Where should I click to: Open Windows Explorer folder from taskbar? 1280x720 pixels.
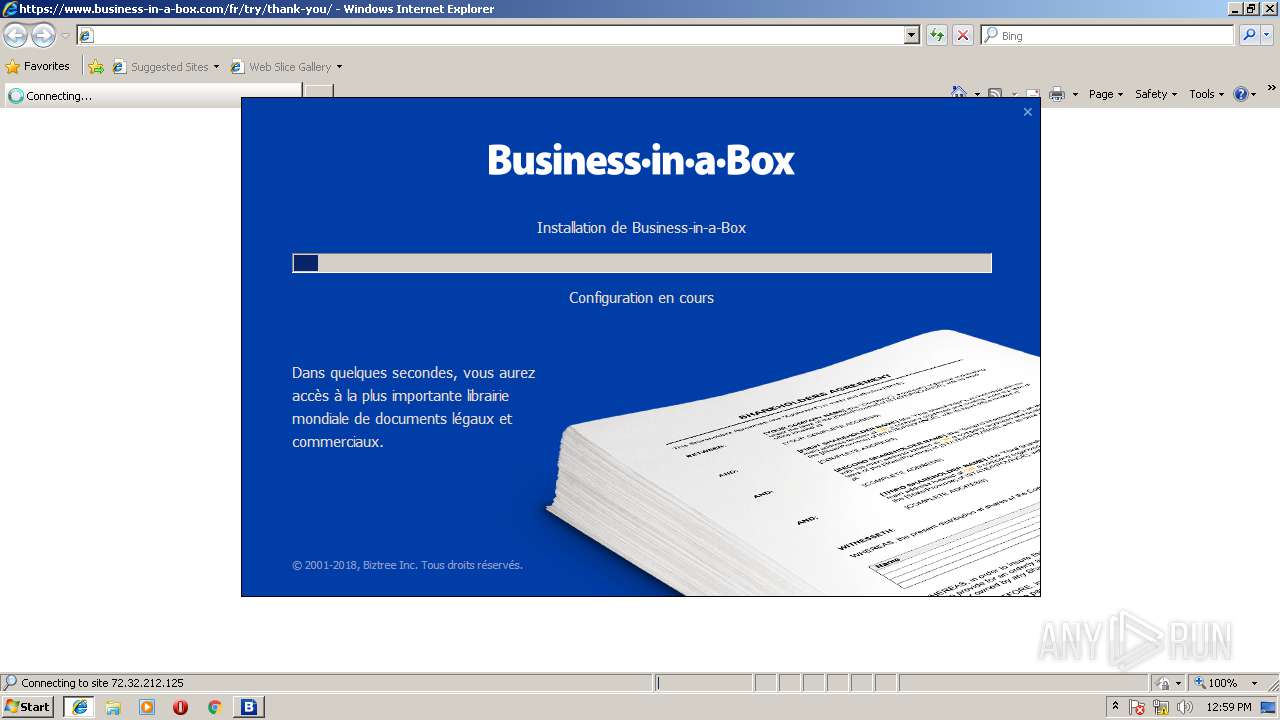pyautogui.click(x=113, y=707)
